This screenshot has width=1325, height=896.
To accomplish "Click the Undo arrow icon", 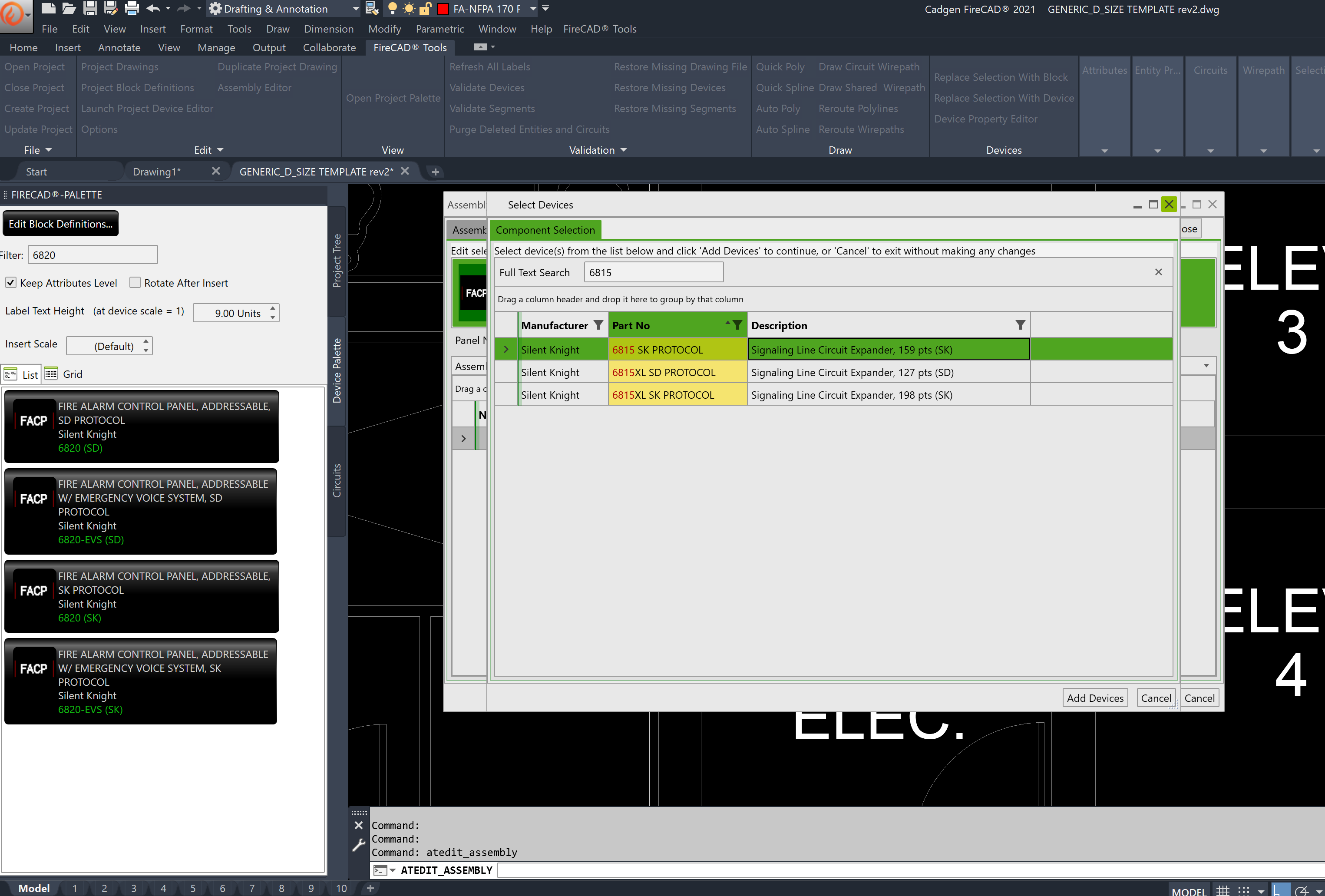I will [x=153, y=9].
